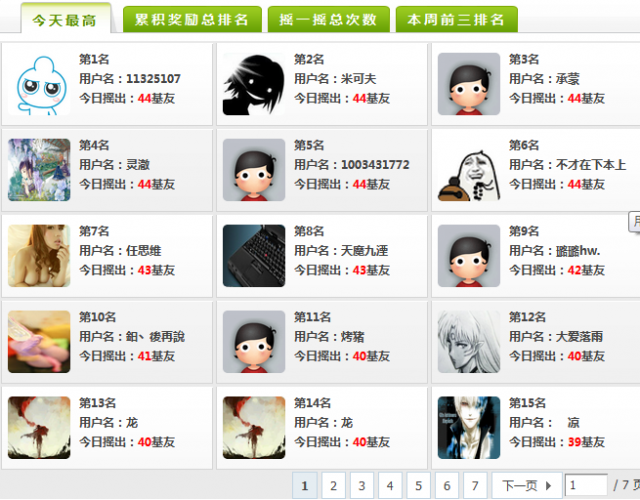Open the pale anime avatar of rank 15
The width and height of the screenshot is (640, 500).
pyautogui.click(x=469, y=428)
